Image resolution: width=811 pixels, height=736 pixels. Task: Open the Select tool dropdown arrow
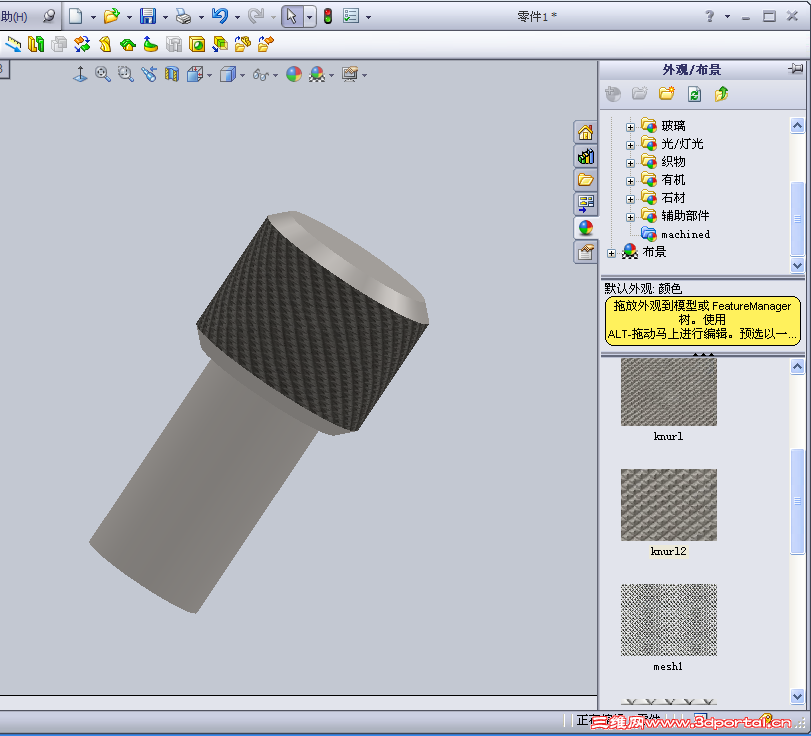click(309, 17)
